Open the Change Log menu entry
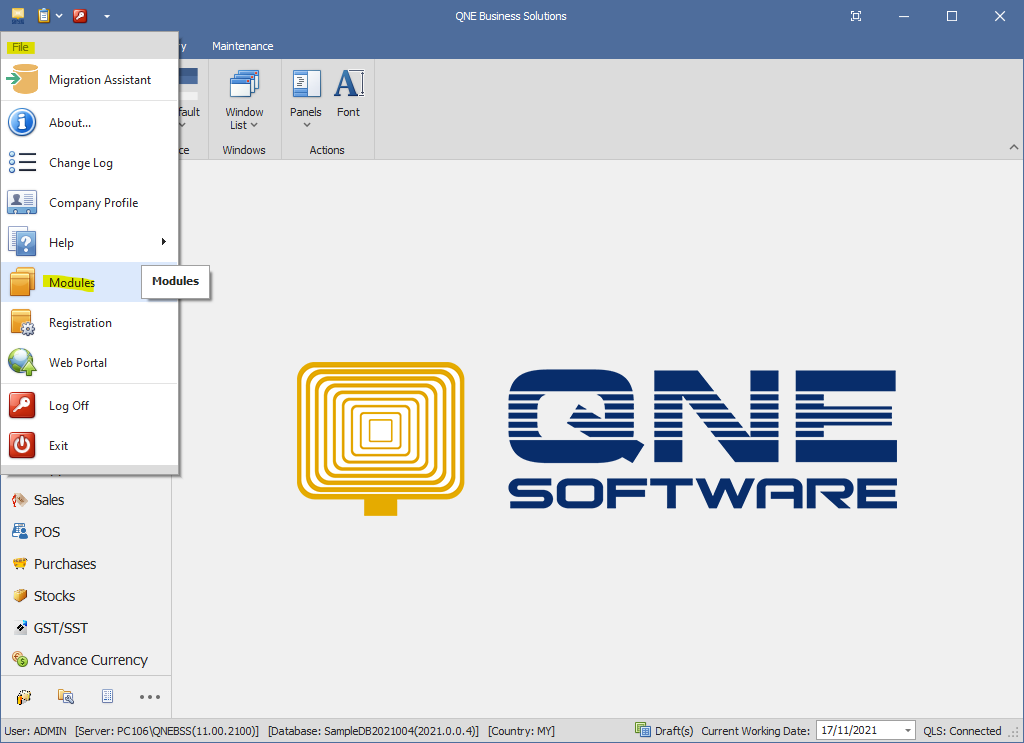Image resolution: width=1024 pixels, height=743 pixels. pos(89,163)
